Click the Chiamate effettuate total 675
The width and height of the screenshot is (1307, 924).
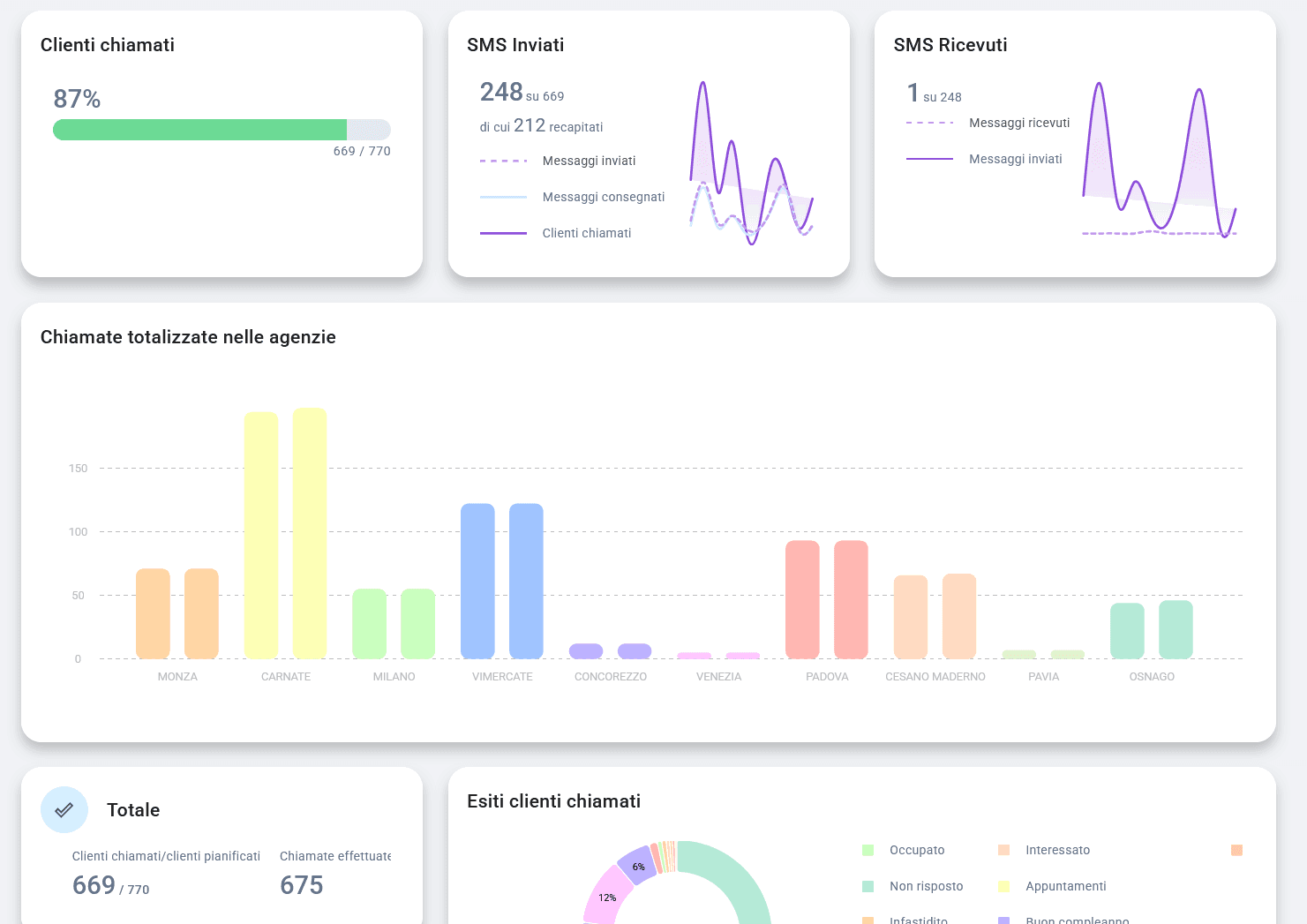[x=301, y=884]
